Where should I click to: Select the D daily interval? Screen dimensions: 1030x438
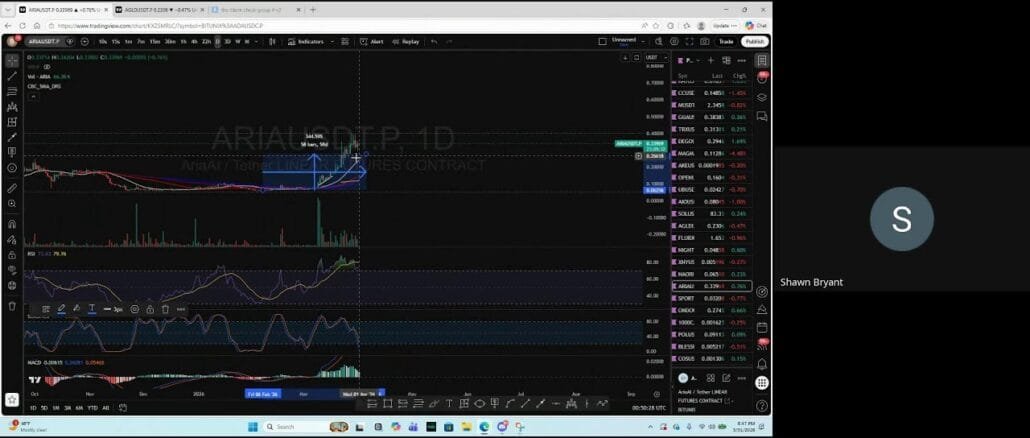click(217, 41)
